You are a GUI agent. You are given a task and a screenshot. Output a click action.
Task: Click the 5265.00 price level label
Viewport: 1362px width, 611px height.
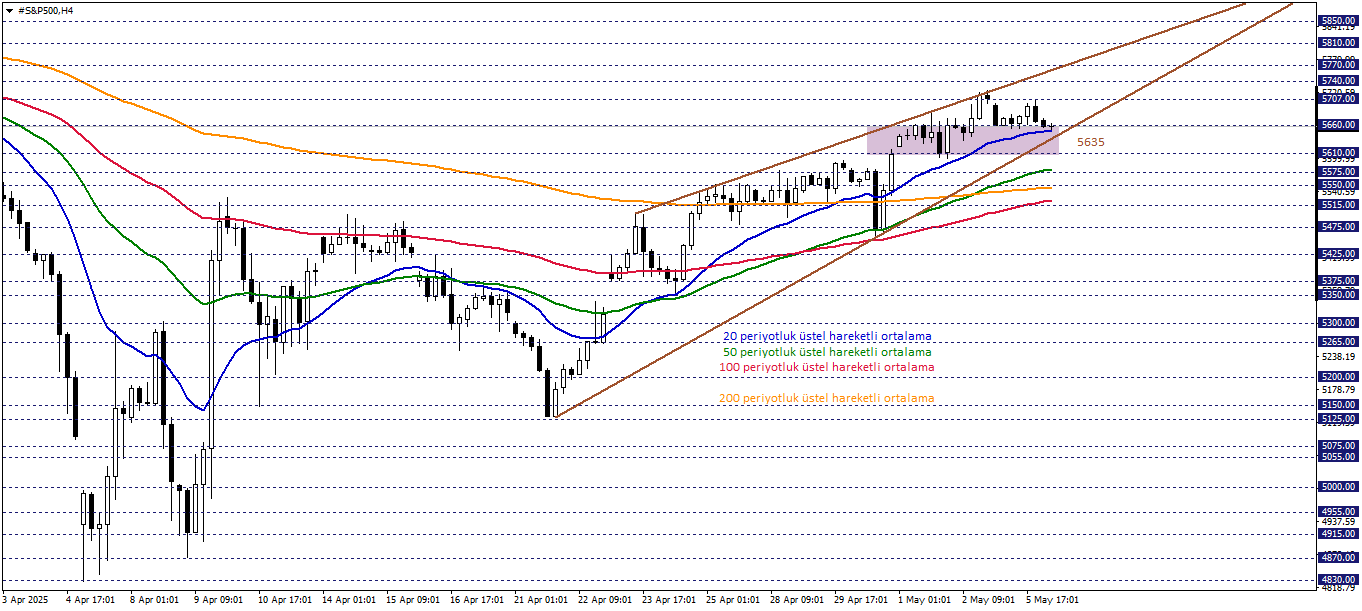pyautogui.click(x=1338, y=342)
